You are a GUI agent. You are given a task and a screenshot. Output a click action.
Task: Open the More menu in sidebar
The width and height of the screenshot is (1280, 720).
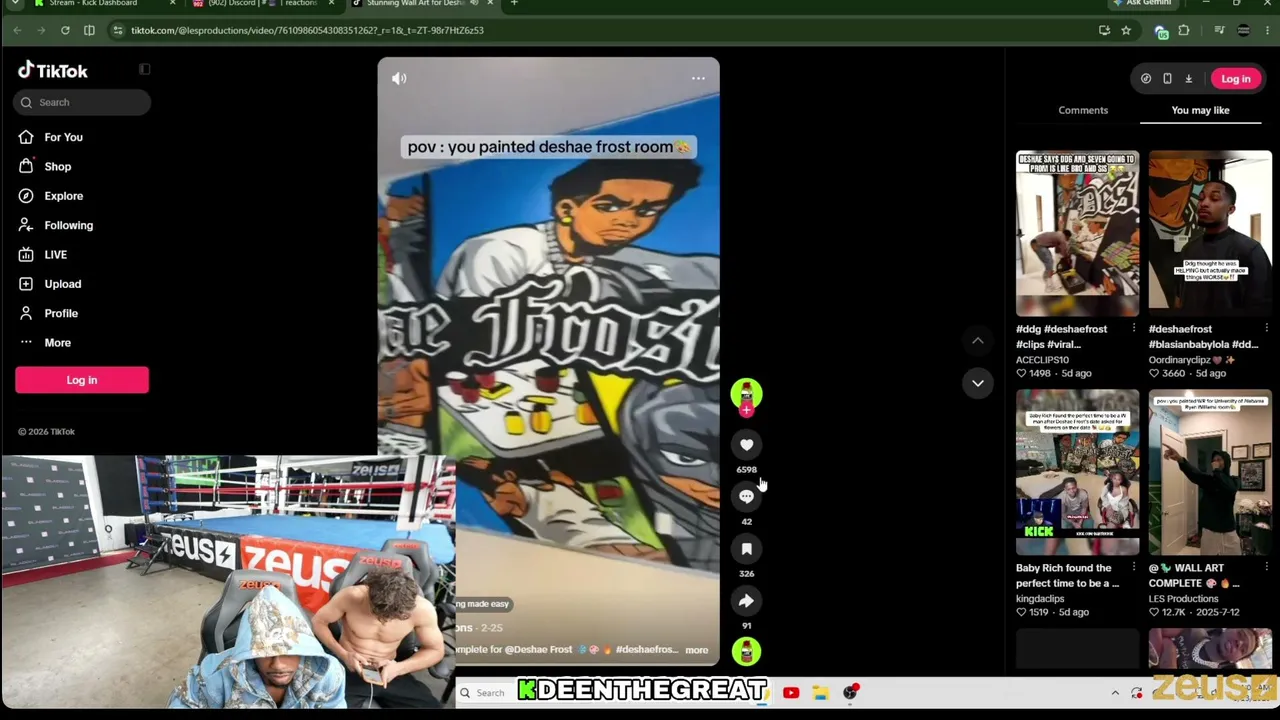57,343
